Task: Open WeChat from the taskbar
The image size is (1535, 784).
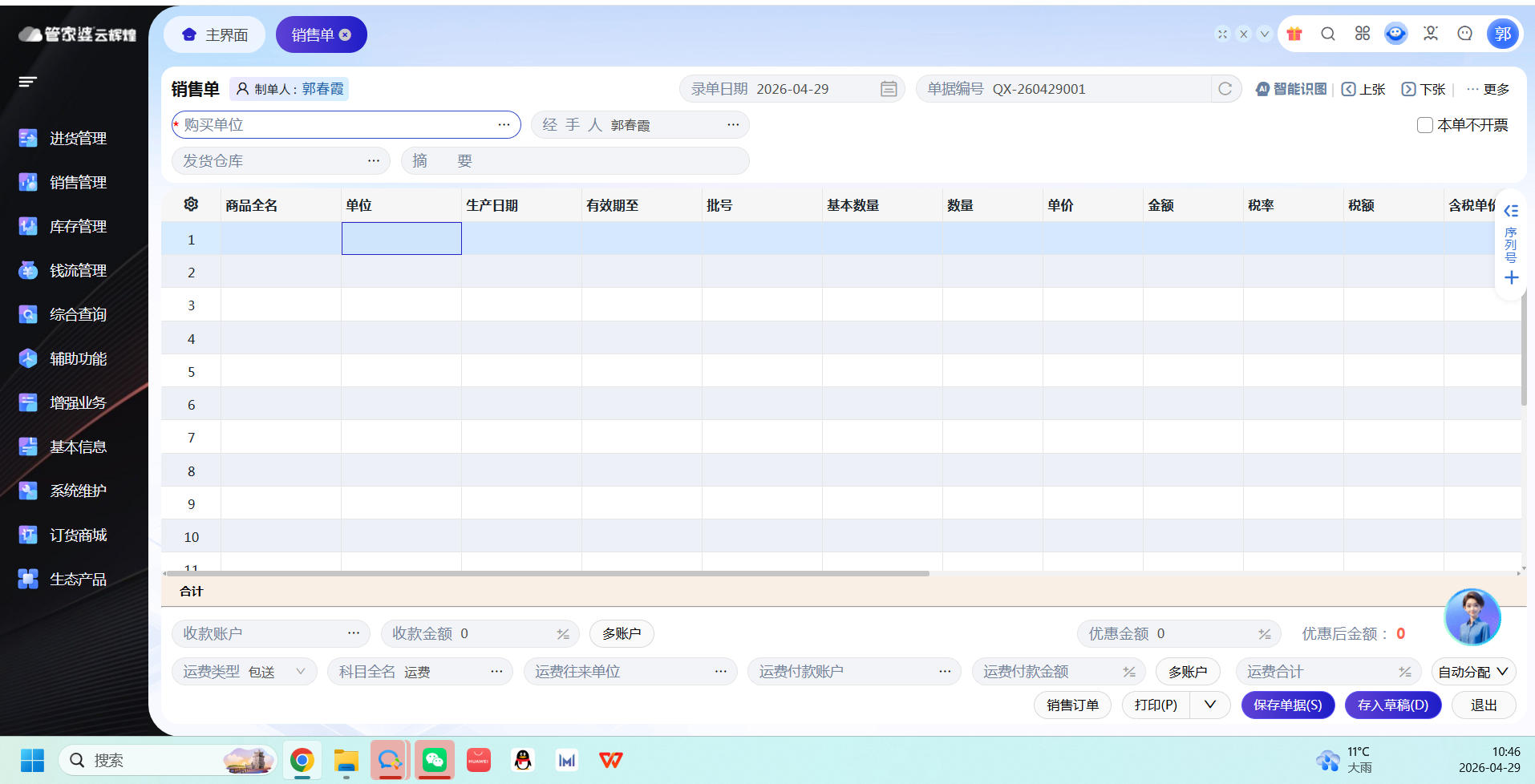Action: 435,760
